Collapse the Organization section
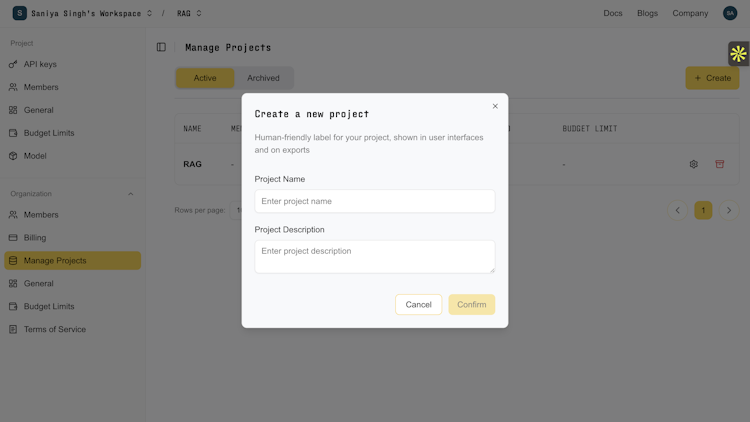 (131, 194)
